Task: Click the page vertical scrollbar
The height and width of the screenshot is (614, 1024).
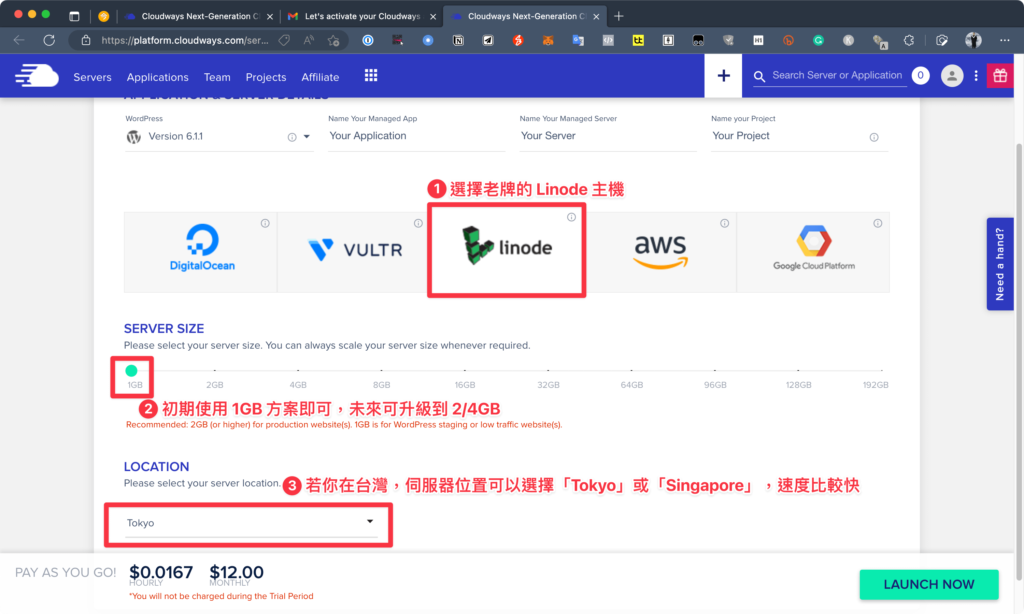Action: pos(1018,361)
